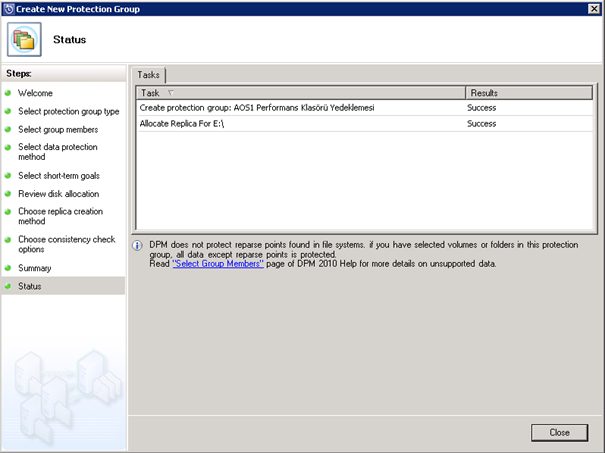Click the blue information icon beside DPM note
Screen dimensions: 605x453
[137, 245]
